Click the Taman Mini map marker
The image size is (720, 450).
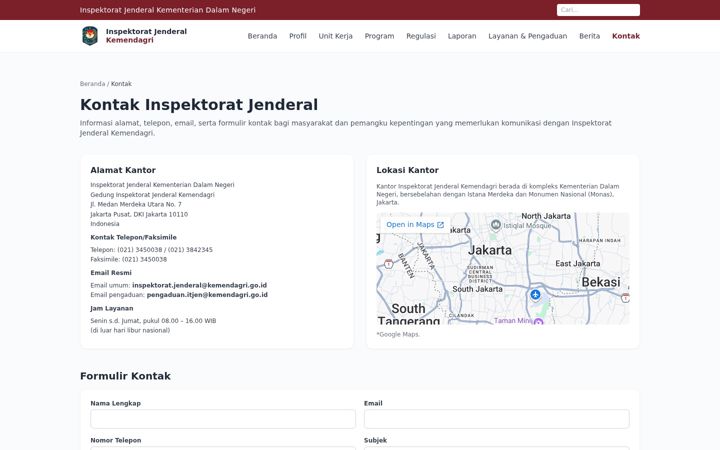pos(539,321)
